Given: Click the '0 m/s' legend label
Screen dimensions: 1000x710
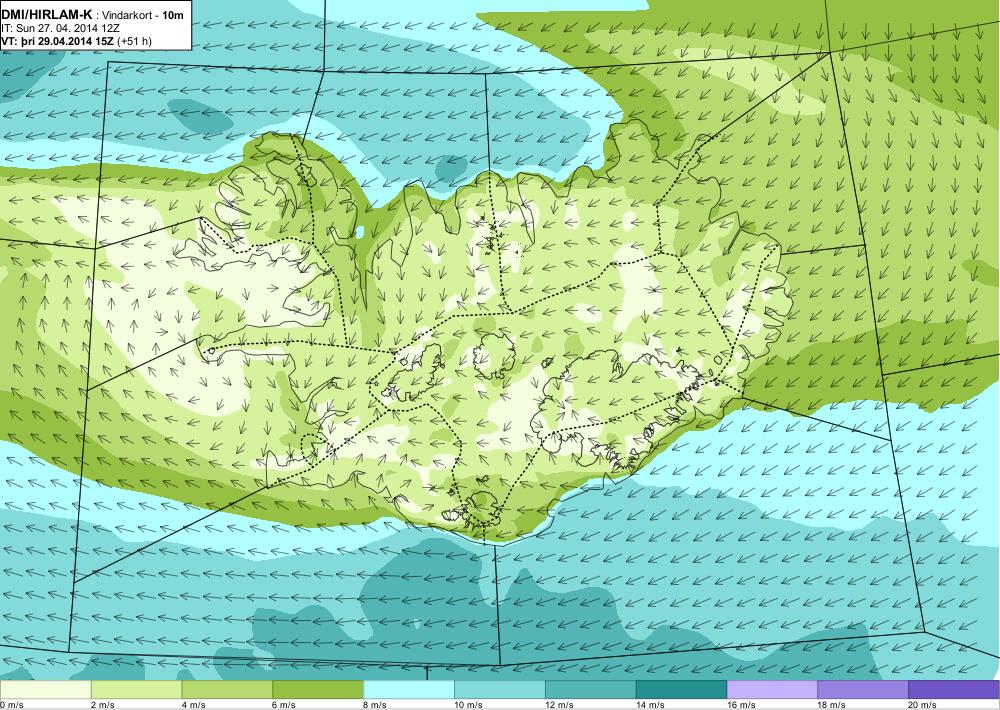Looking at the screenshot, I should point(11,705).
